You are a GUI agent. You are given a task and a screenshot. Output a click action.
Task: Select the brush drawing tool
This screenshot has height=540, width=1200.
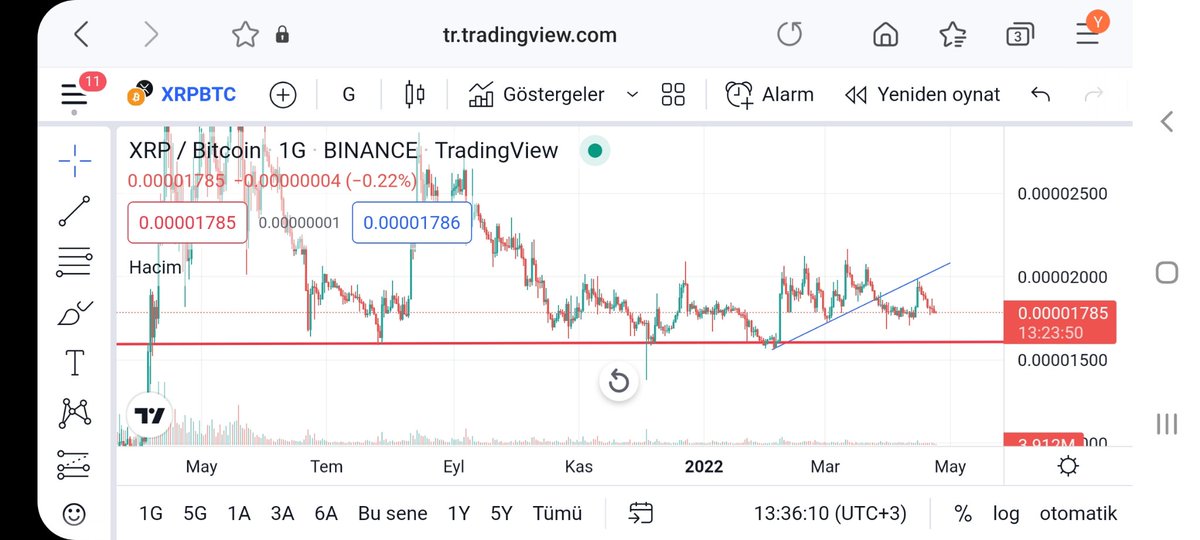(75, 314)
